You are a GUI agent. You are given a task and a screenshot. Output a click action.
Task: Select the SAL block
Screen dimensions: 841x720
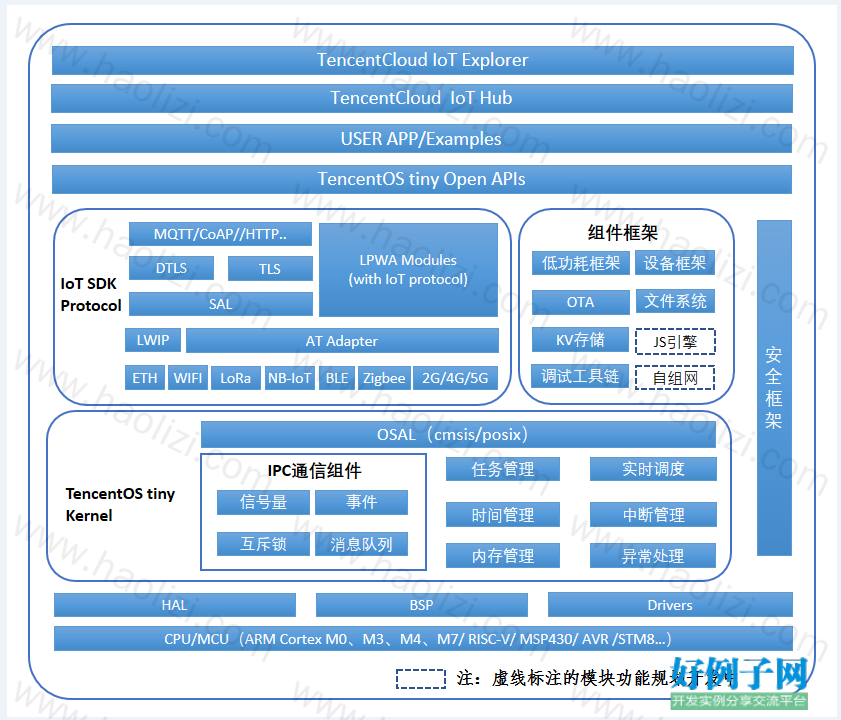tap(220, 304)
